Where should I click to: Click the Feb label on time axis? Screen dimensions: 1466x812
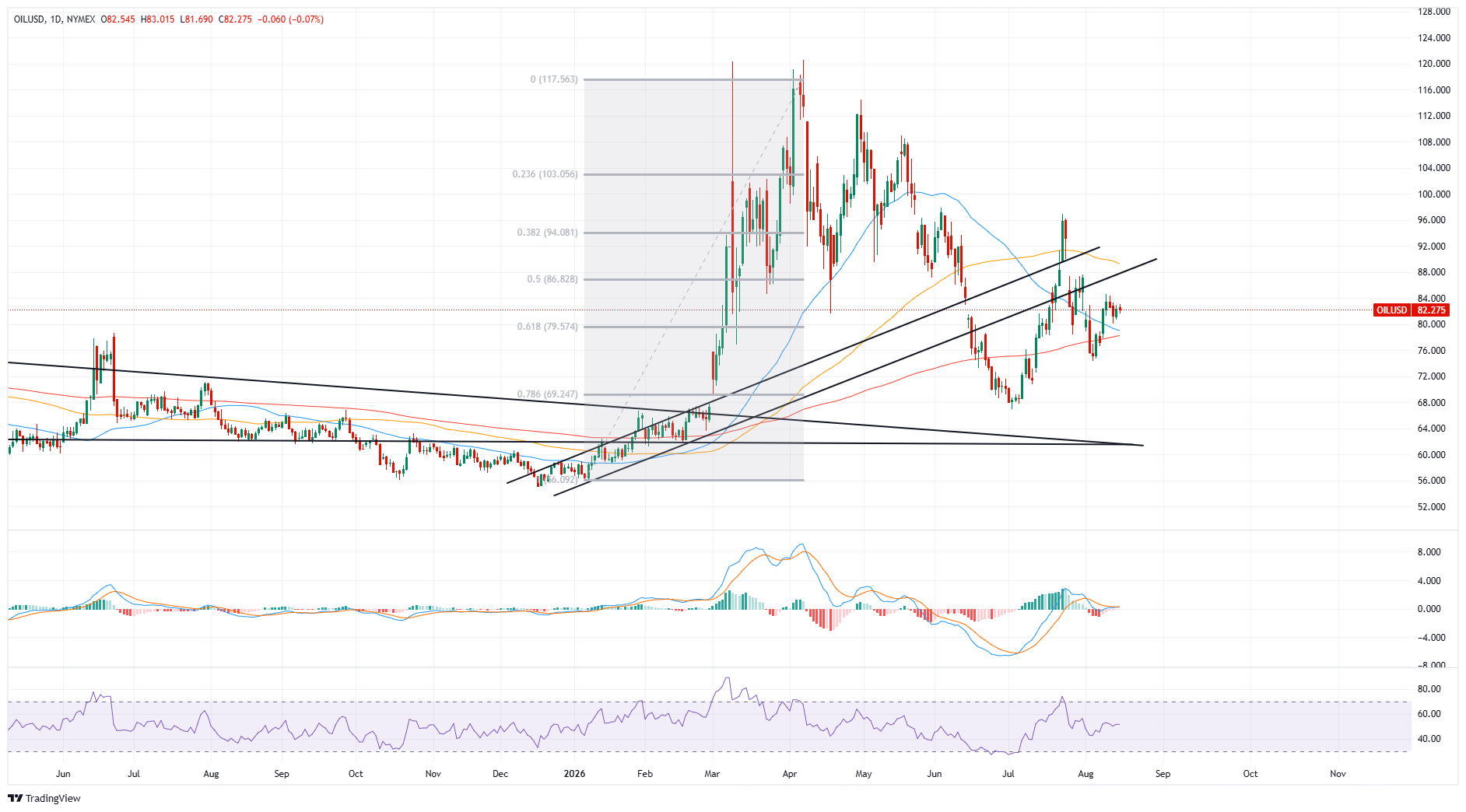(645, 774)
